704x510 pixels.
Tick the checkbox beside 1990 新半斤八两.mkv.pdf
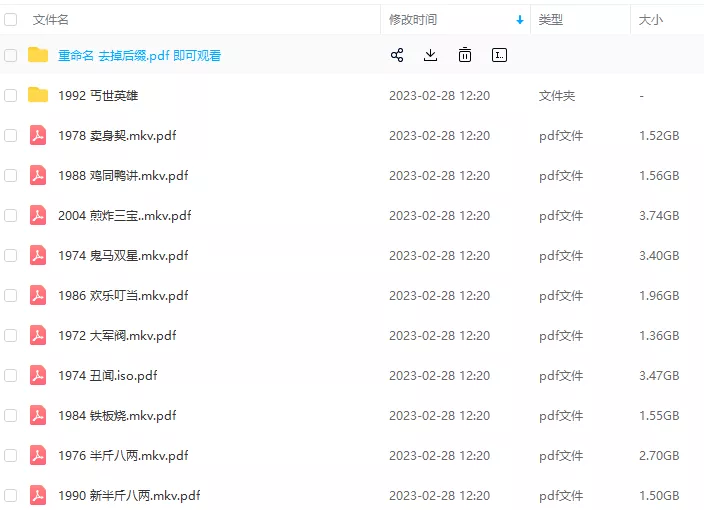click(11, 495)
